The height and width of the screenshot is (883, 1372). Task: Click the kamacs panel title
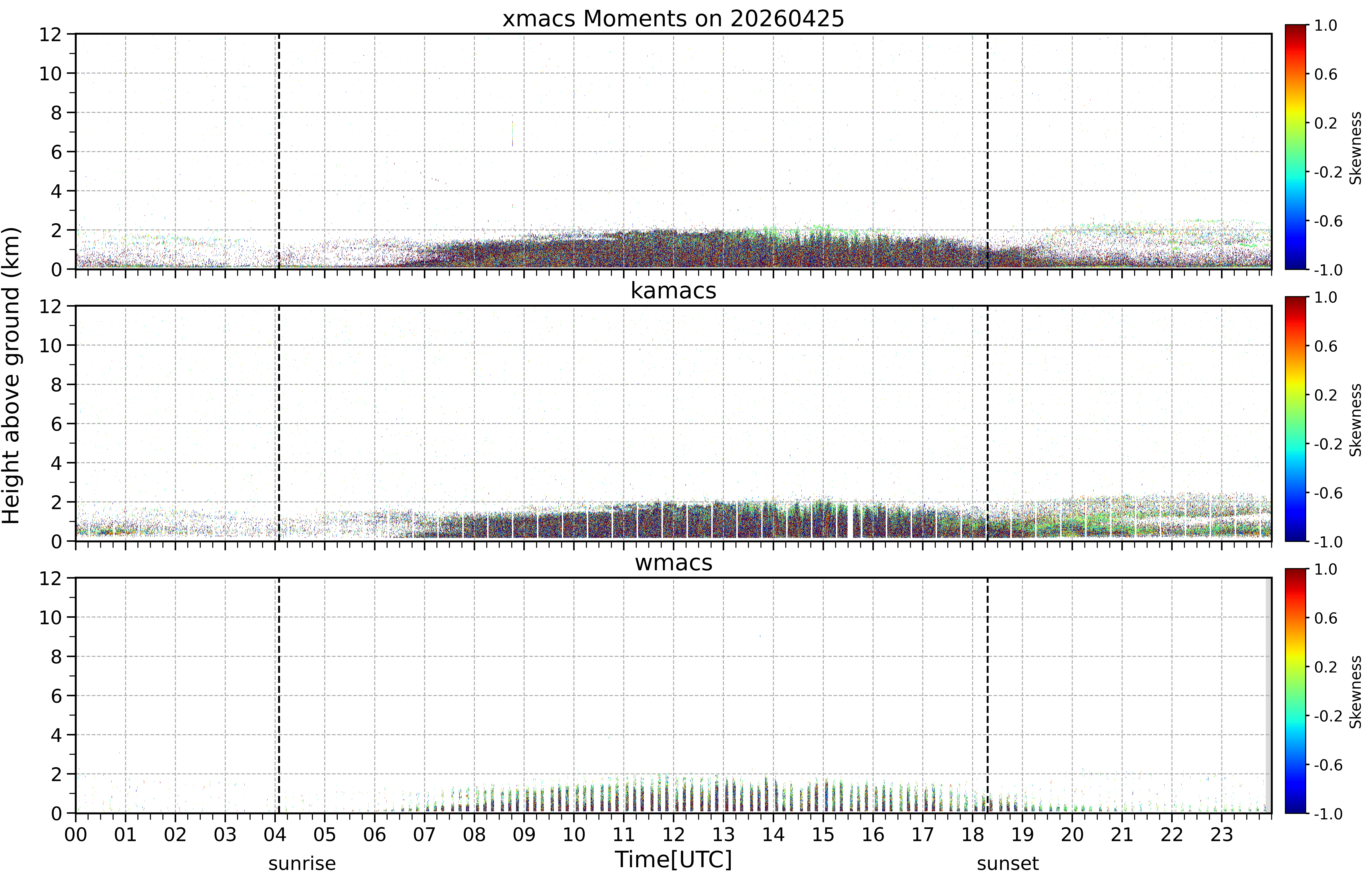pyautogui.click(x=673, y=291)
